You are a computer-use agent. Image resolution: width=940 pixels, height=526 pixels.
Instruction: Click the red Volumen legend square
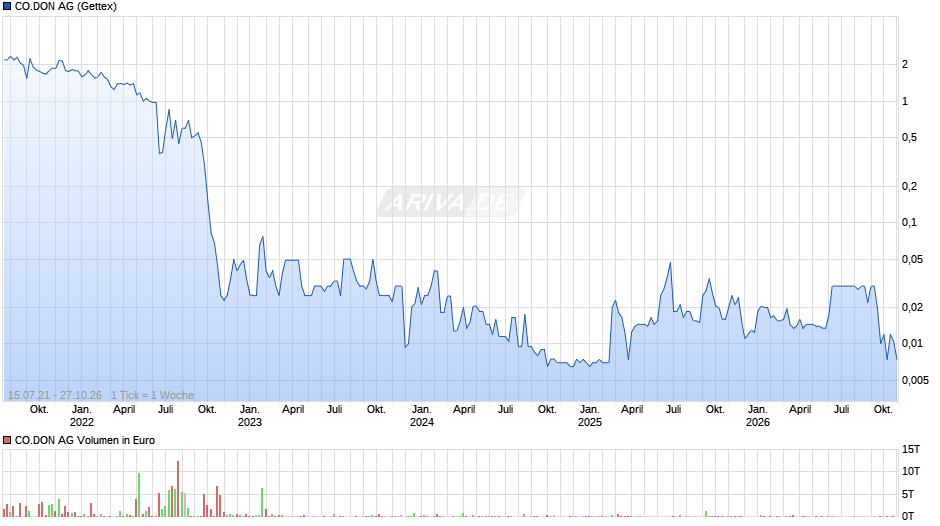click(7, 440)
